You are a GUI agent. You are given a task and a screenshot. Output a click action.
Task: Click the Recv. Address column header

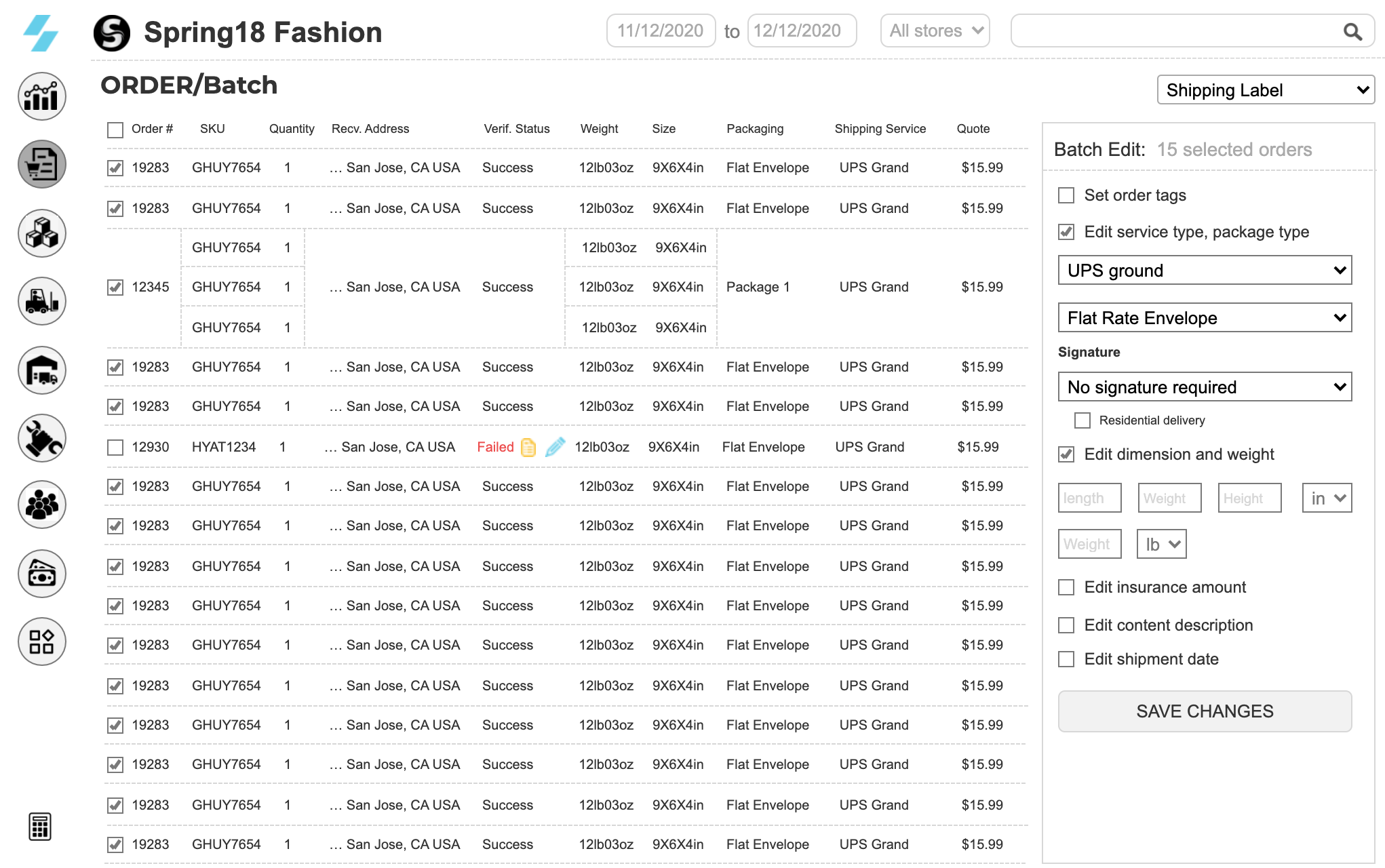coord(370,129)
